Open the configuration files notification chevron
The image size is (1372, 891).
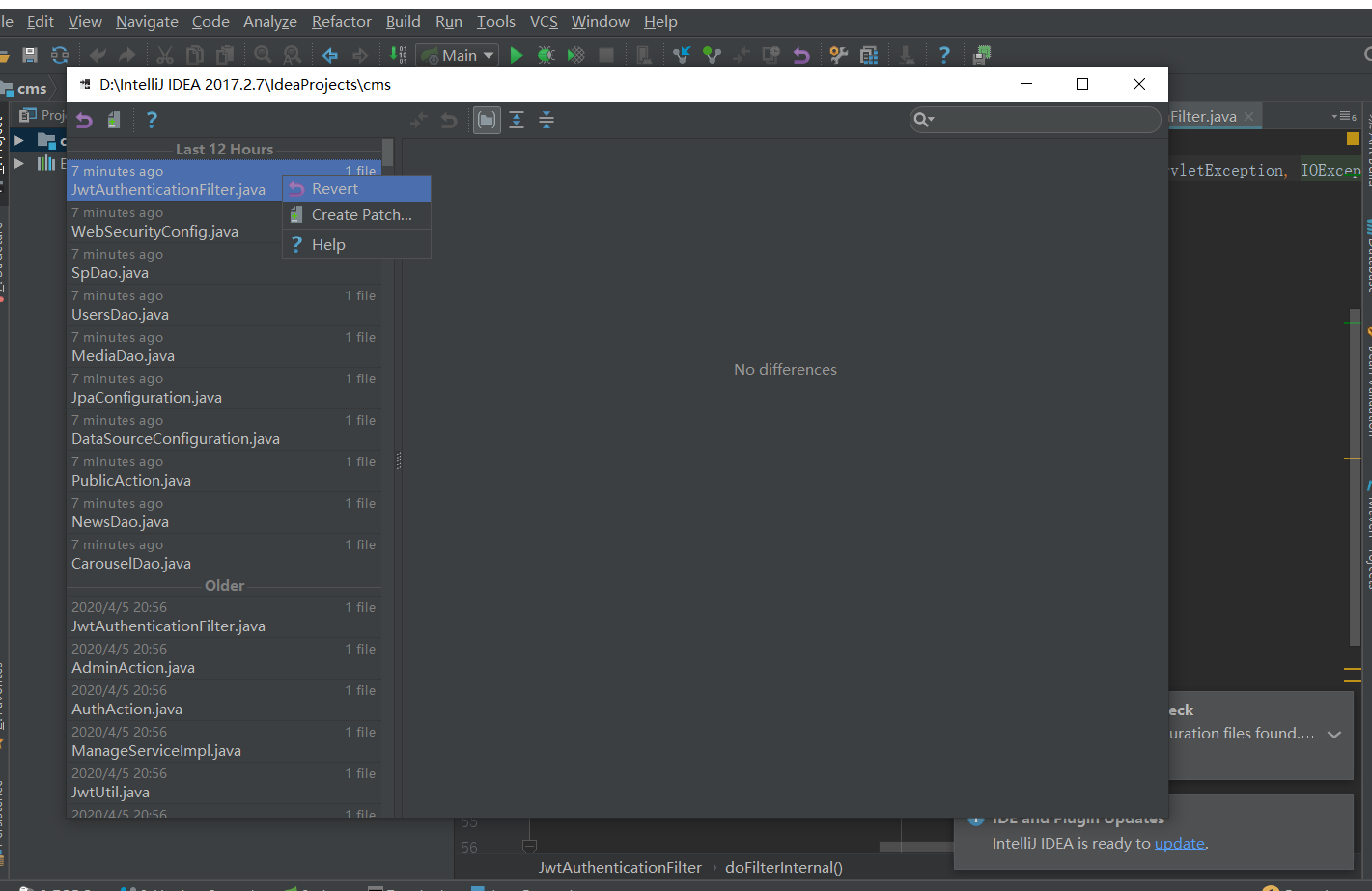(1334, 734)
